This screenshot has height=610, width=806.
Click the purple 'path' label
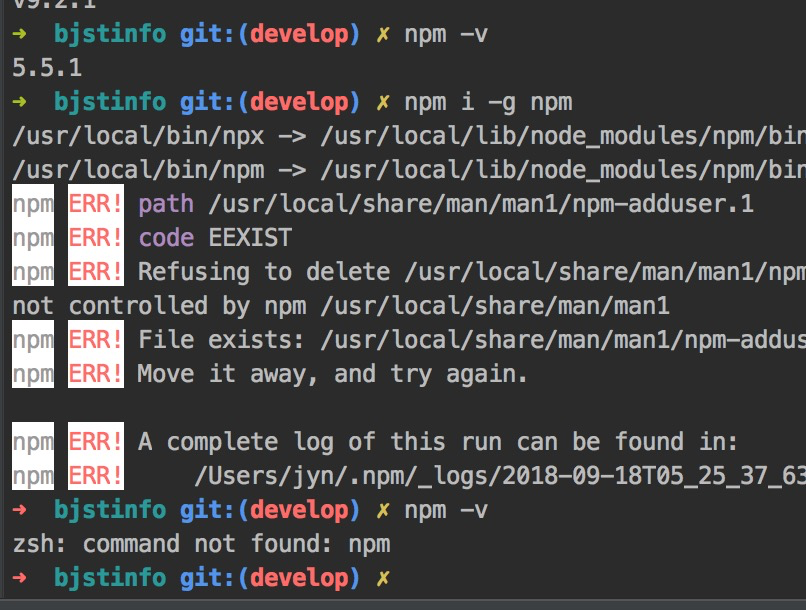166,205
